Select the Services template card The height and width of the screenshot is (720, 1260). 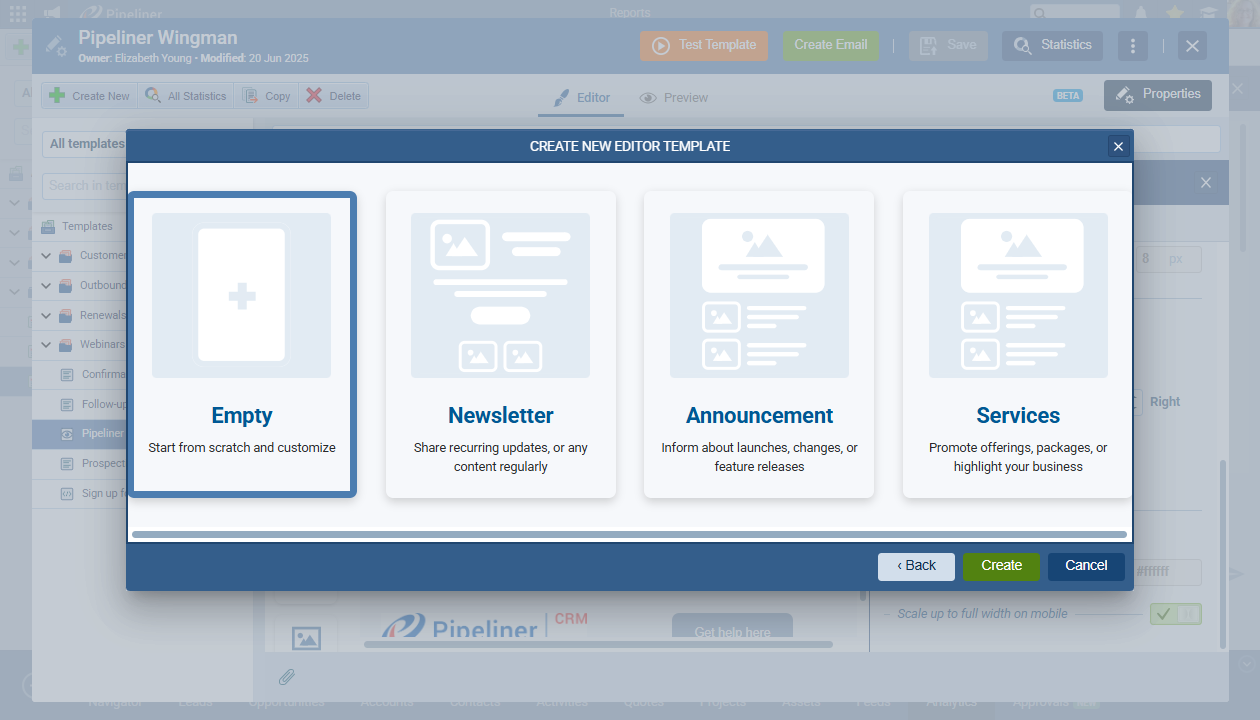pos(1017,345)
